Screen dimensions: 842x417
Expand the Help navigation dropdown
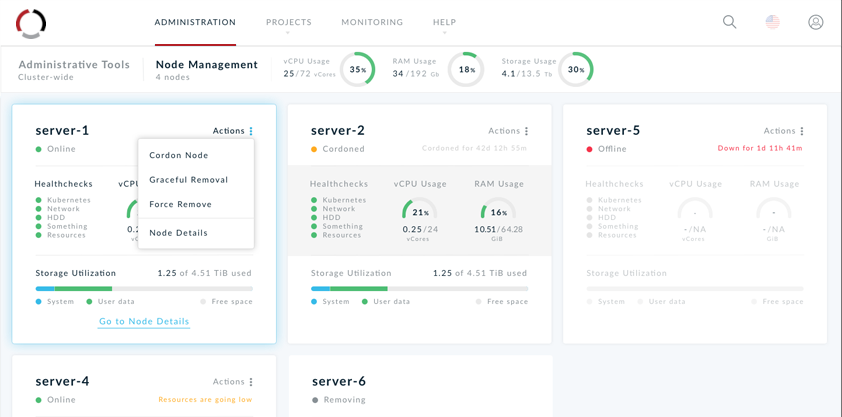(444, 23)
